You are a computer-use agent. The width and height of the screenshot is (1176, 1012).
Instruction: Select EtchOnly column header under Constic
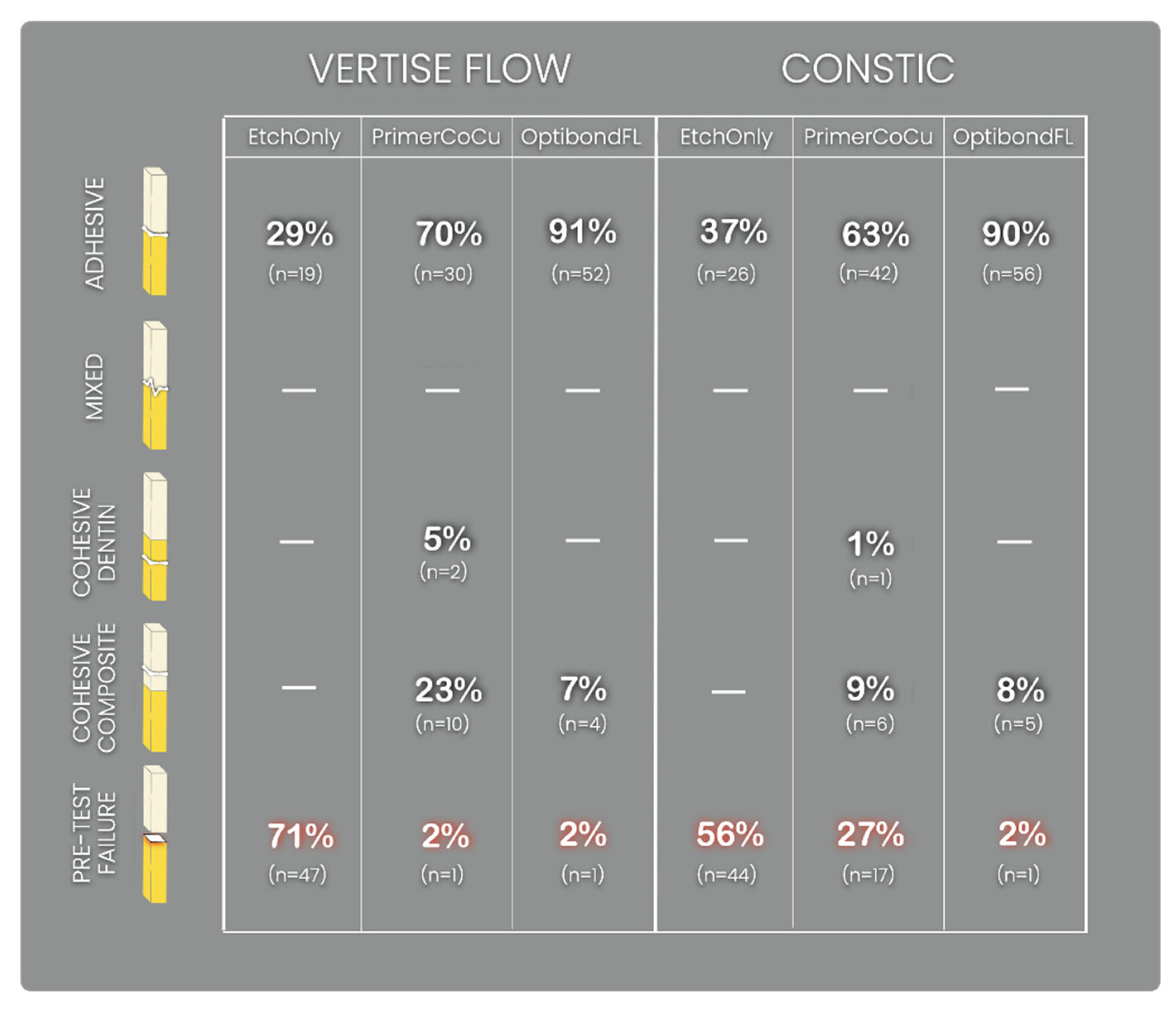(726, 137)
